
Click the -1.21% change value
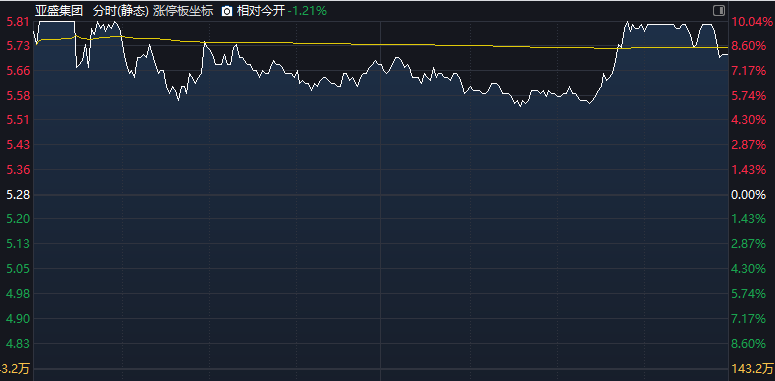click(307, 11)
